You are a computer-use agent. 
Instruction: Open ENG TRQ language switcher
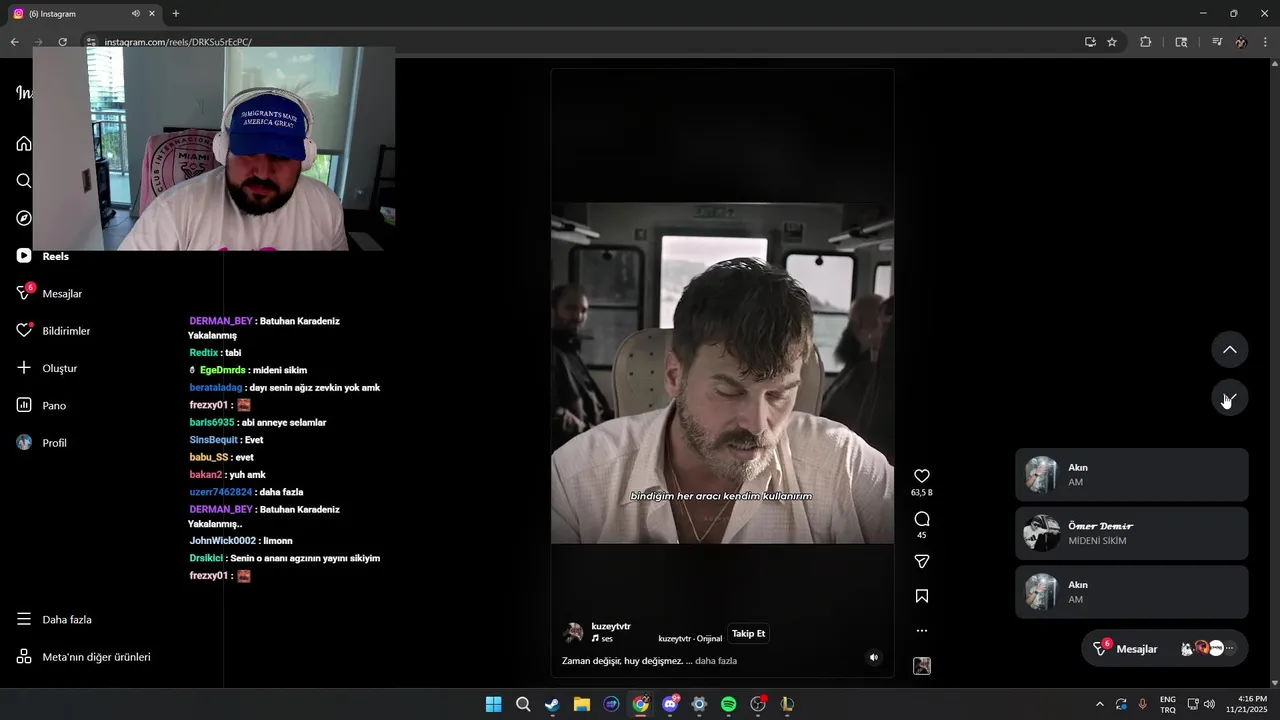[x=1168, y=704]
